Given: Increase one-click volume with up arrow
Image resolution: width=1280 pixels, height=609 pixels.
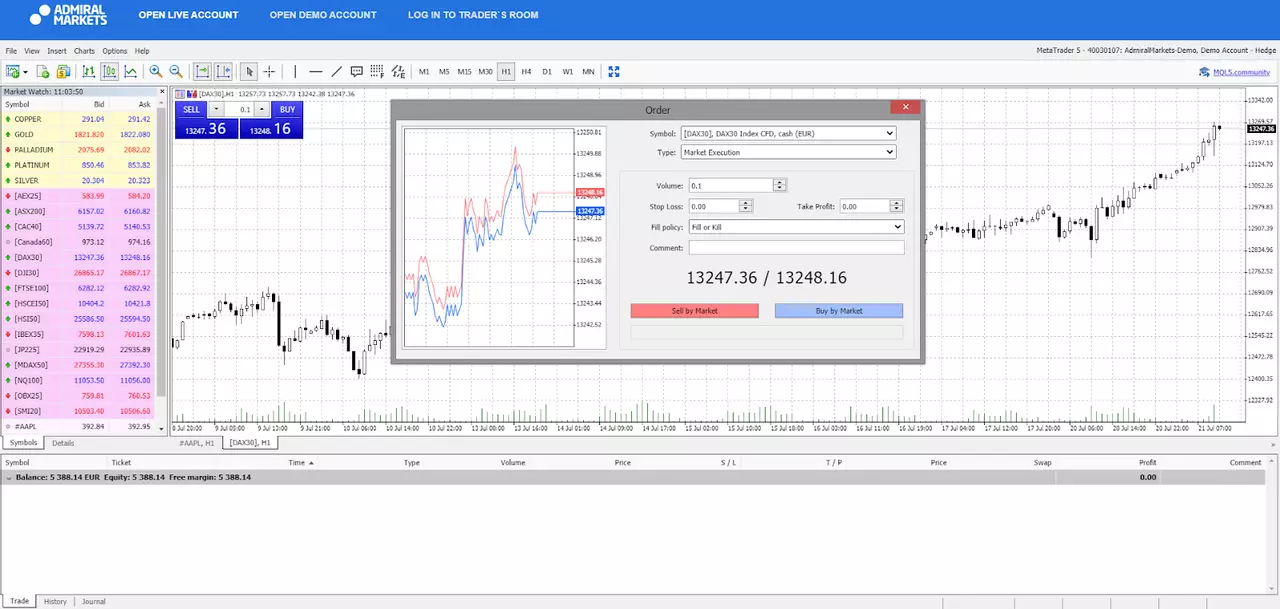Looking at the screenshot, I should (262, 109).
